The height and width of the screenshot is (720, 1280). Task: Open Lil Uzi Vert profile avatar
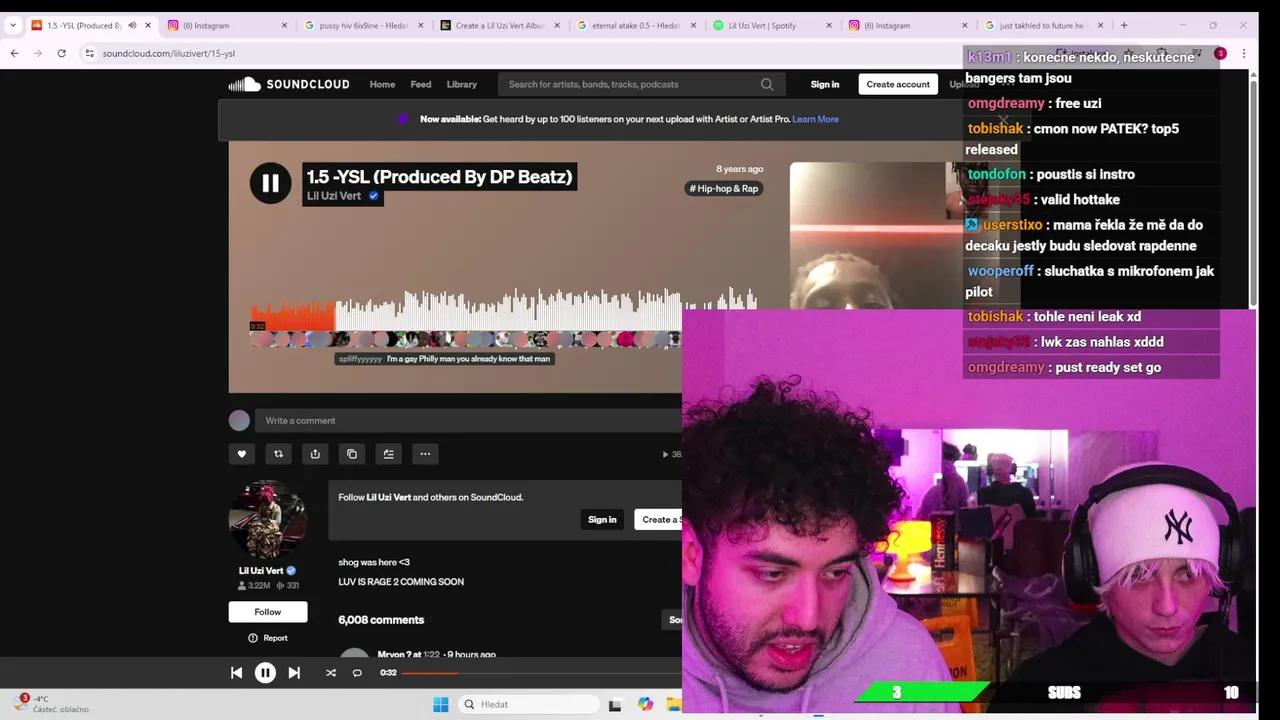tap(267, 519)
